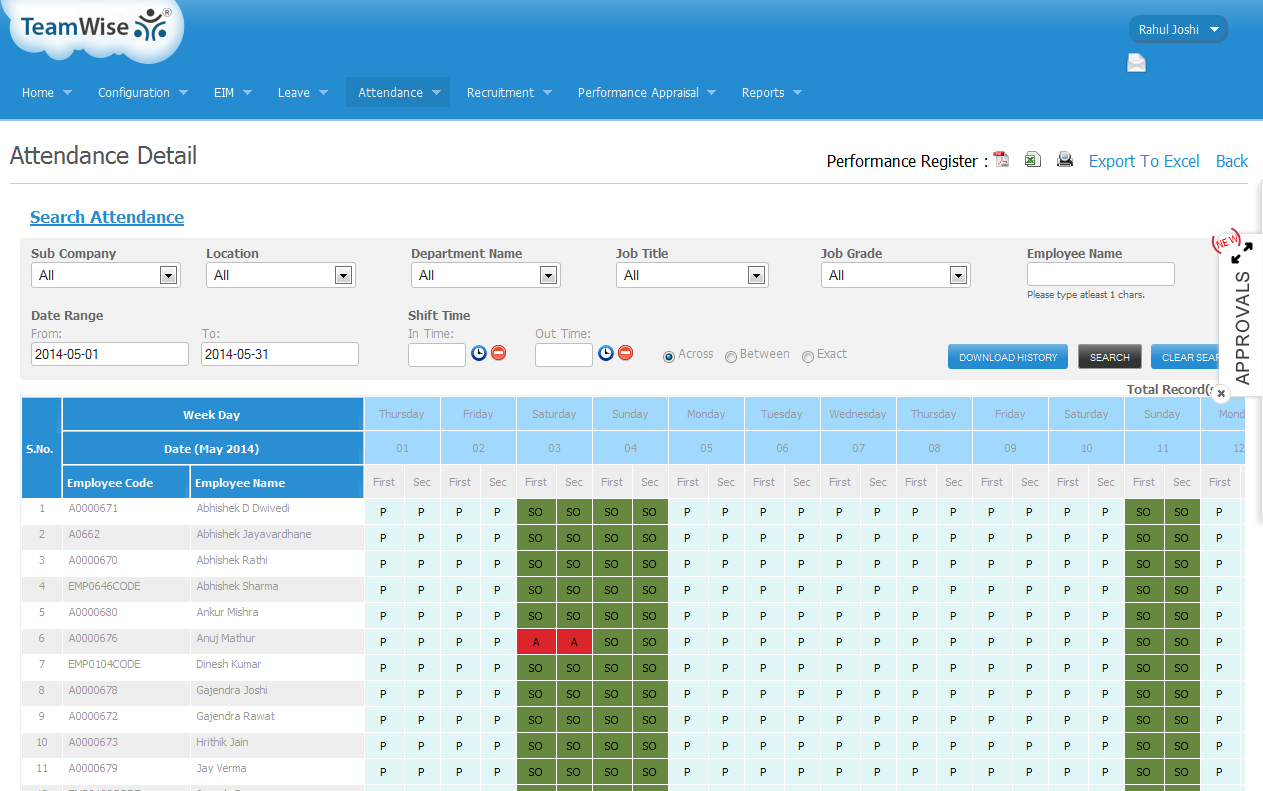Clear the In Time field with red icon
Screen dimensions: 1263x791
click(498, 353)
